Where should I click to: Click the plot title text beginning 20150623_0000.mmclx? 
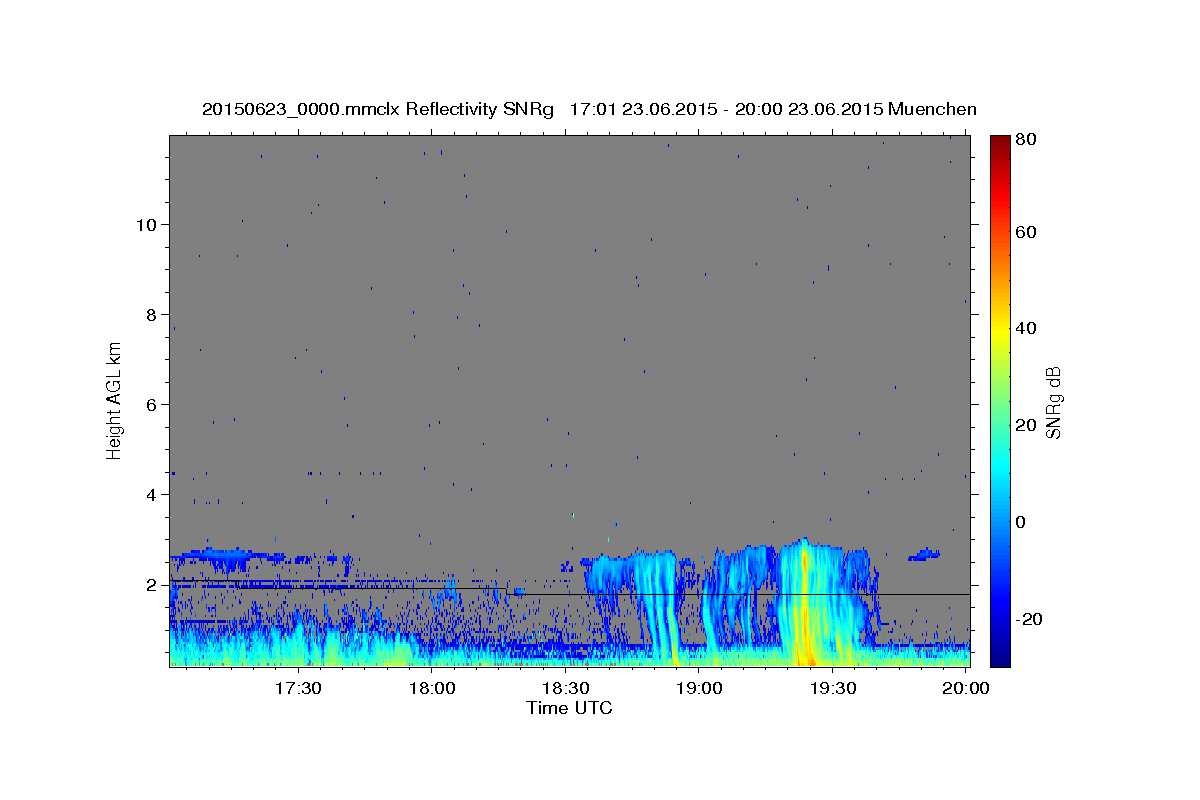point(589,109)
